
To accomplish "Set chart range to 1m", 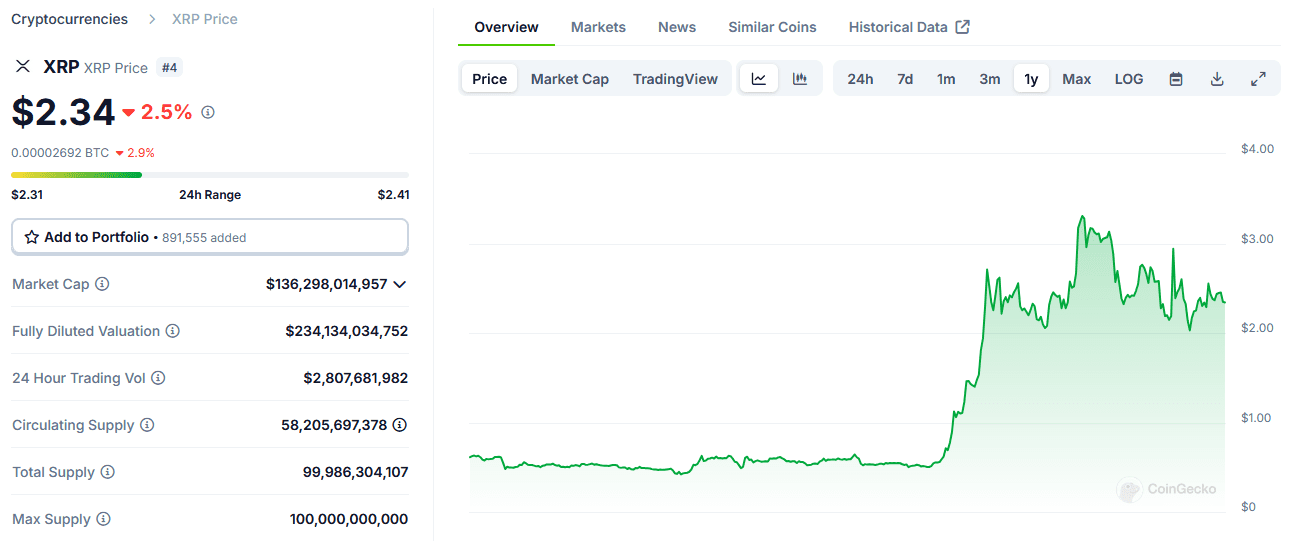I will coord(946,79).
